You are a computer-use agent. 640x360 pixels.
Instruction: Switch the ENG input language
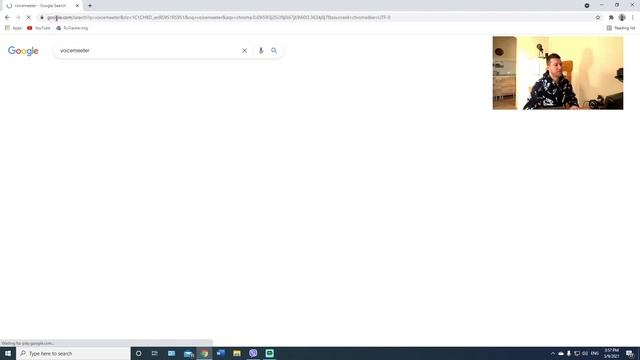(x=595, y=353)
